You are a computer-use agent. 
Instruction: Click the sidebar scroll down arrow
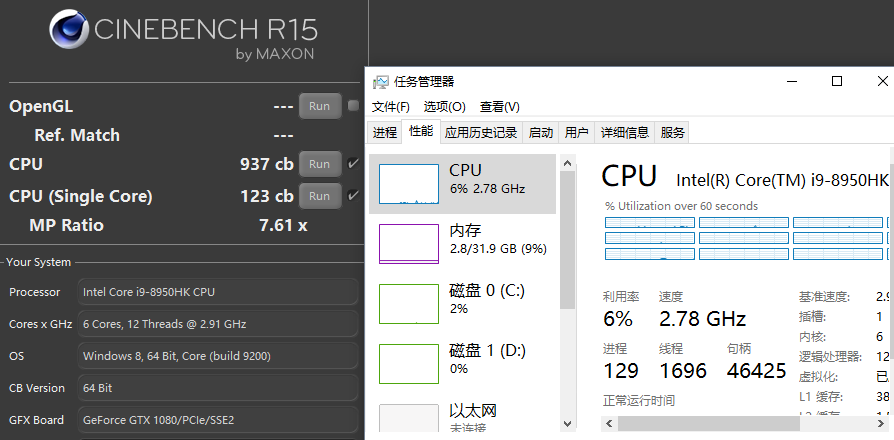point(567,423)
